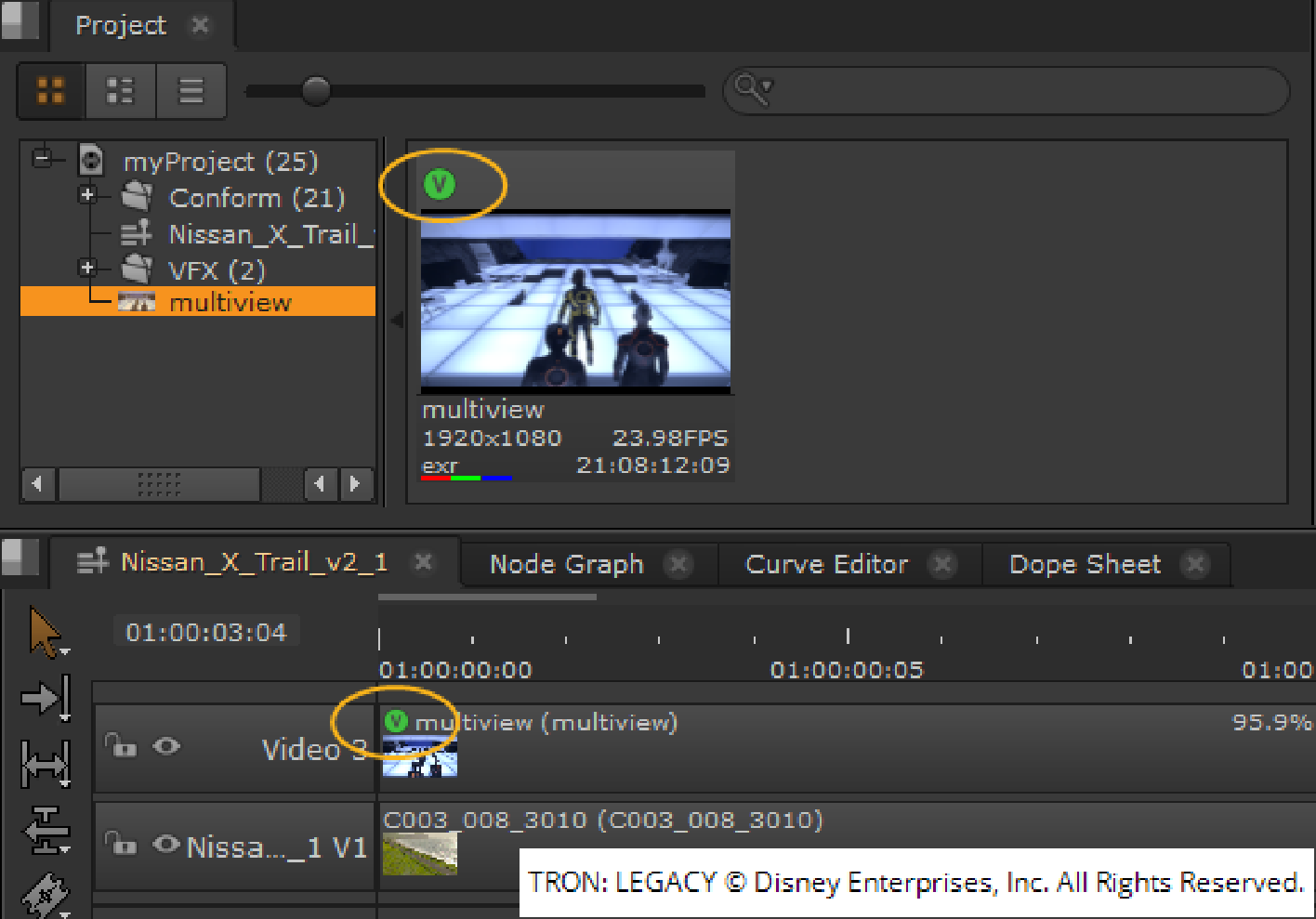The width and height of the screenshot is (1316, 919).
Task: Click tree scrollbar left end arrow
Action: coord(37,484)
